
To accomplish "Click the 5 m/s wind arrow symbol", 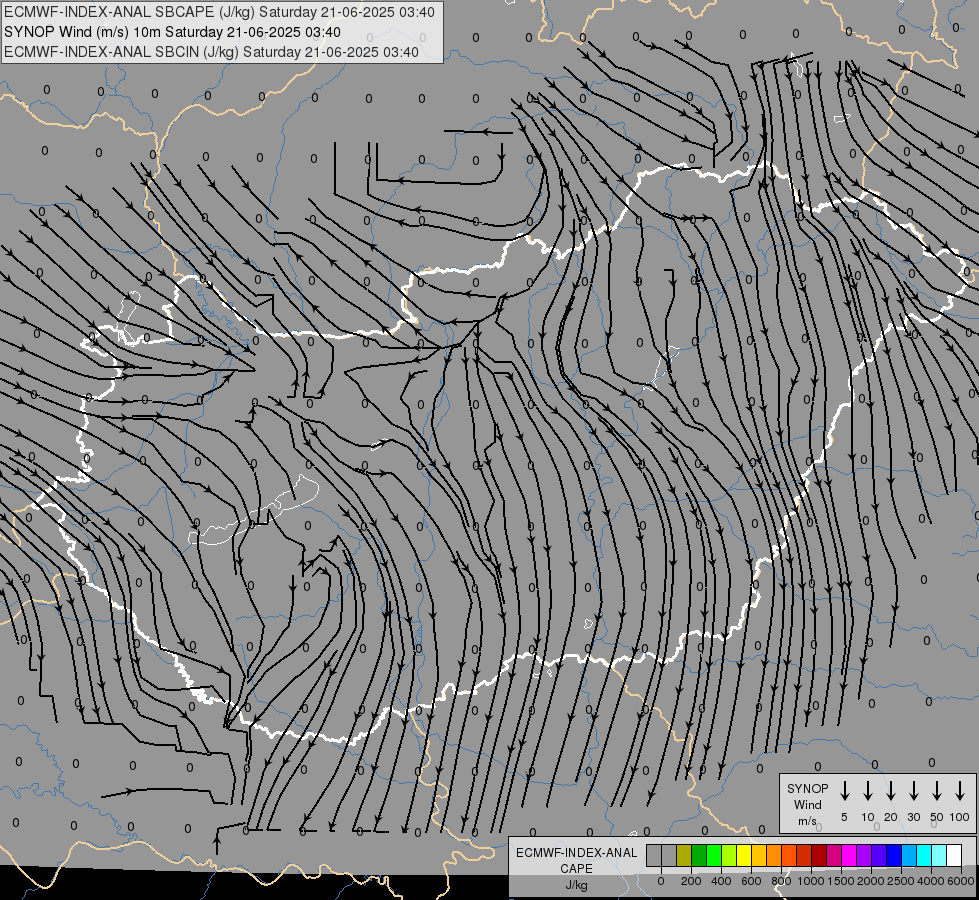I will click(845, 791).
